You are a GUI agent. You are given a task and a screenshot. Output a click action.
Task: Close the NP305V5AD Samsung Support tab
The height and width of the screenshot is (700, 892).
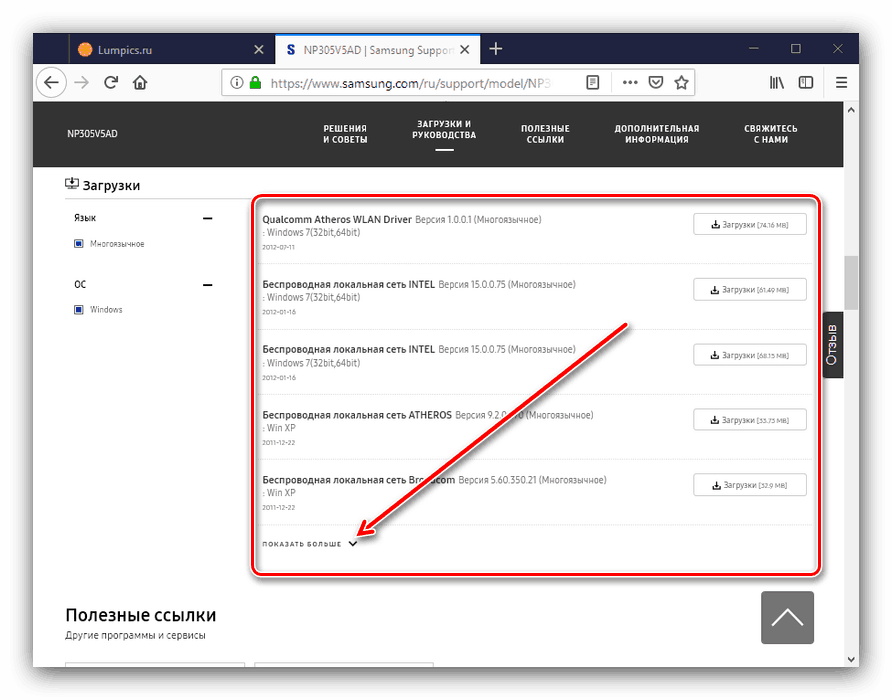[465, 50]
